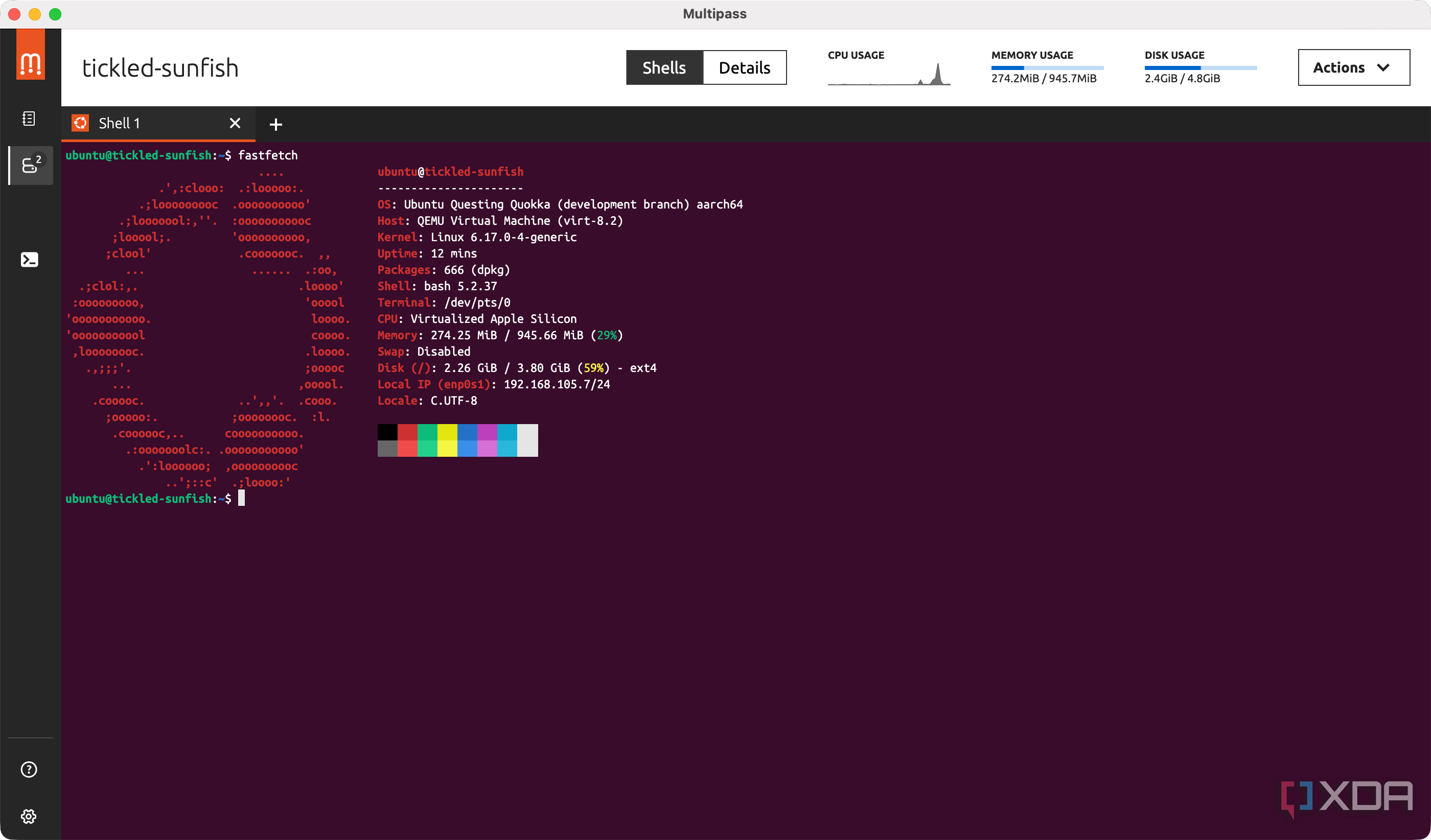This screenshot has width=1431, height=840.
Task: Click the OS line Ubuntu Questing Quokka
Action: (x=560, y=204)
